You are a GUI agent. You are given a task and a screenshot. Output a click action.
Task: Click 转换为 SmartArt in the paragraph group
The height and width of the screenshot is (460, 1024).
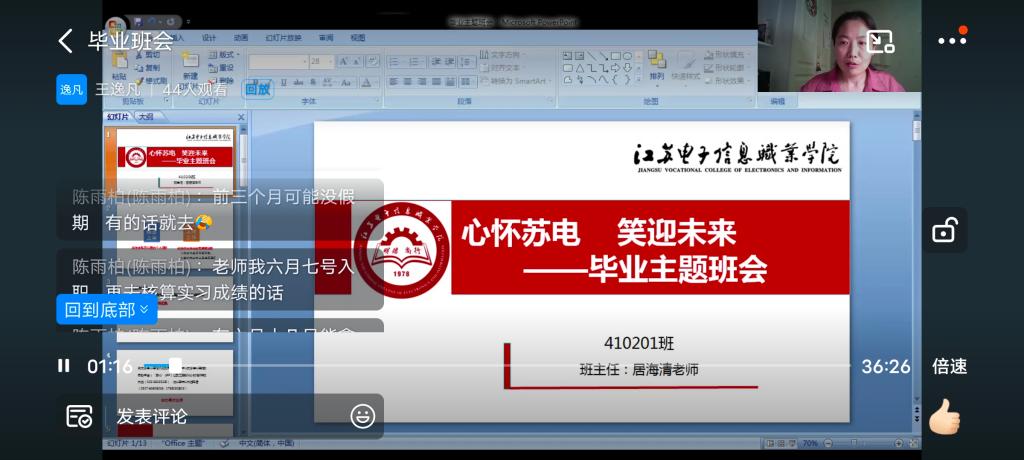(515, 81)
